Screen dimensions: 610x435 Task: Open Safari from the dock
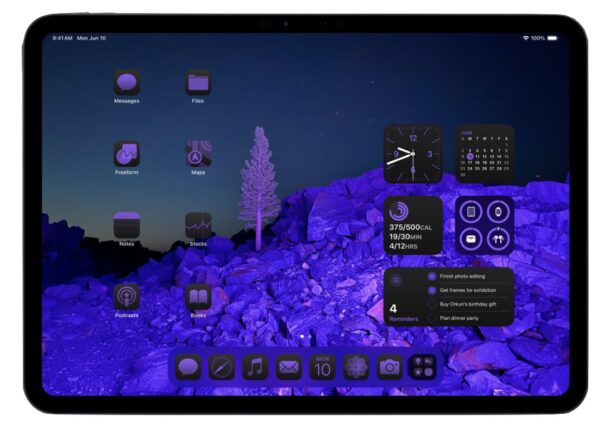pos(221,367)
